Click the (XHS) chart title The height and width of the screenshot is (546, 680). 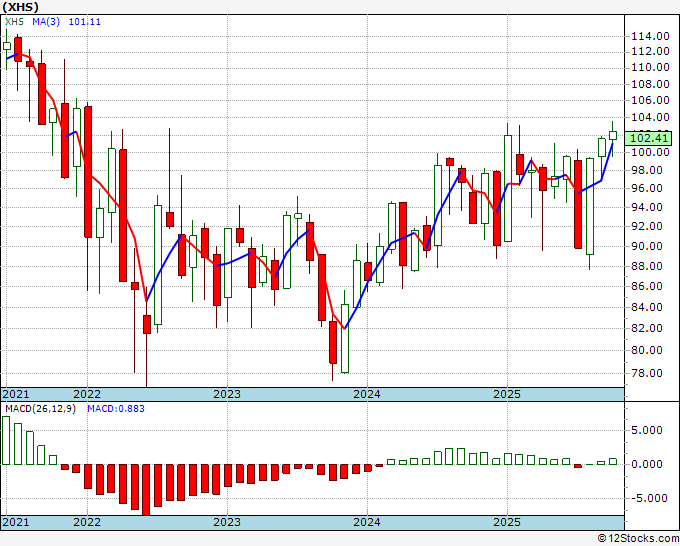(x=20, y=7)
